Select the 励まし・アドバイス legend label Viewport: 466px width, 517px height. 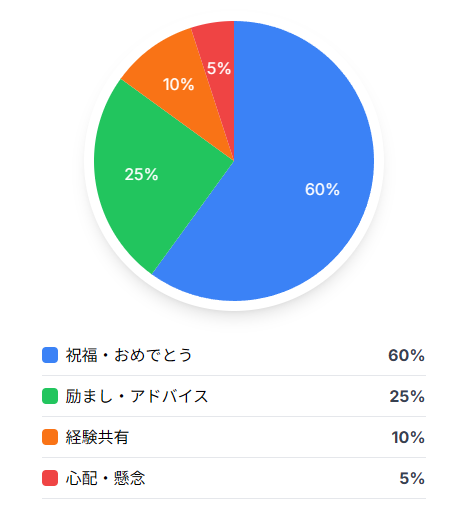pyautogui.click(x=137, y=396)
